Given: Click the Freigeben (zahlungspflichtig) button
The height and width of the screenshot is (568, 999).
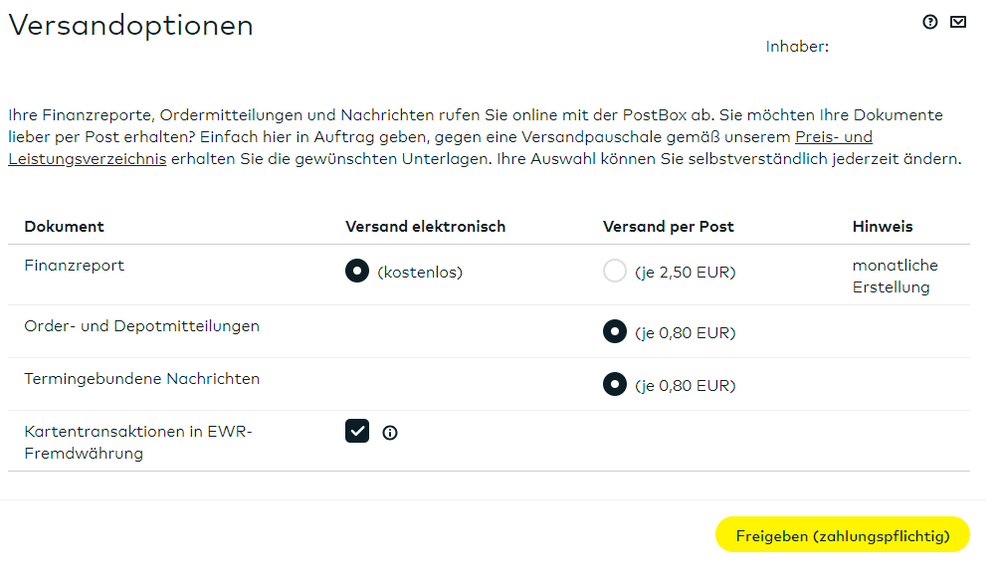Looking at the screenshot, I should tap(842, 535).
